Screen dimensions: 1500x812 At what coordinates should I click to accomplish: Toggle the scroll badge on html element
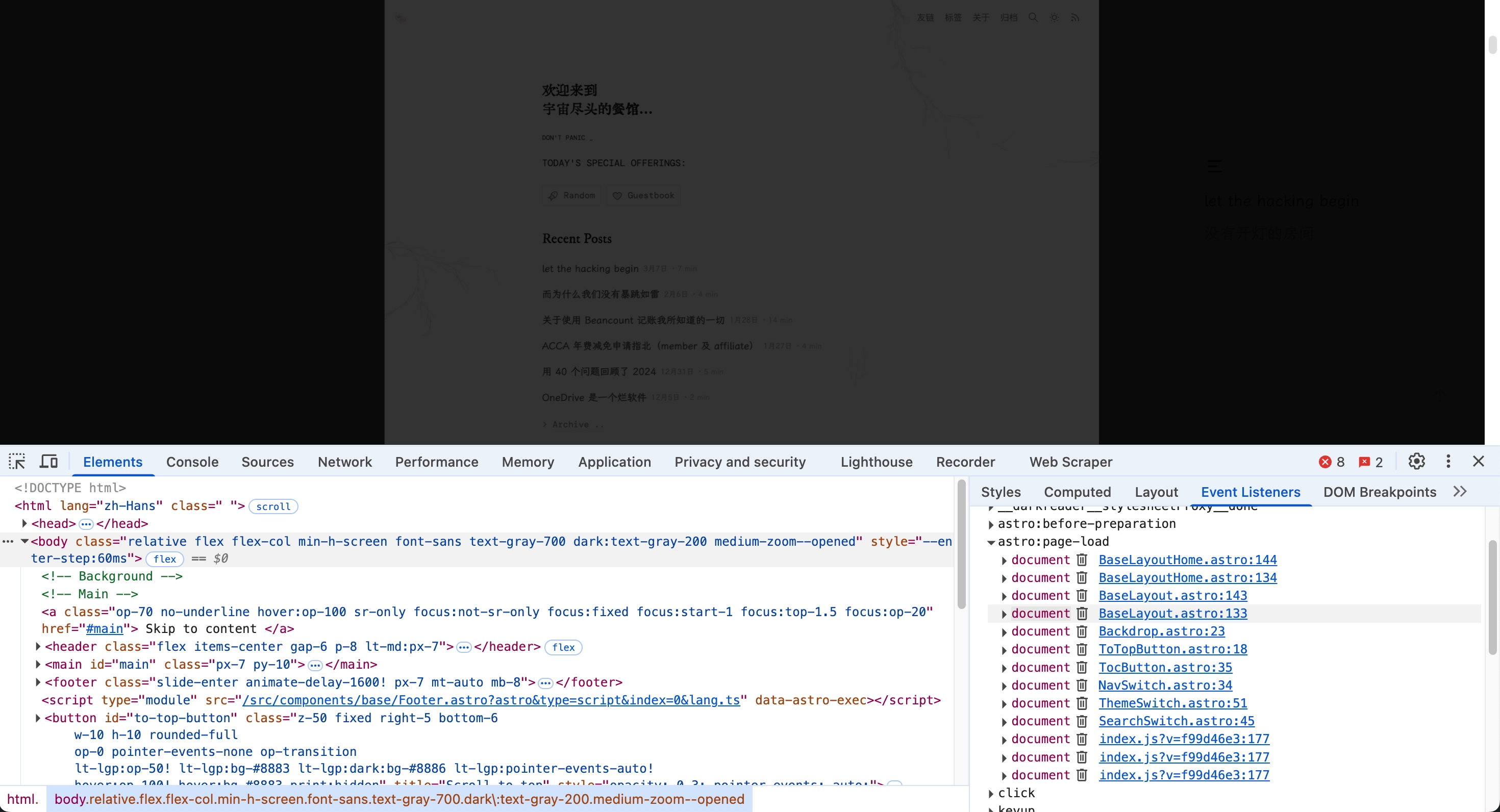[x=273, y=506]
